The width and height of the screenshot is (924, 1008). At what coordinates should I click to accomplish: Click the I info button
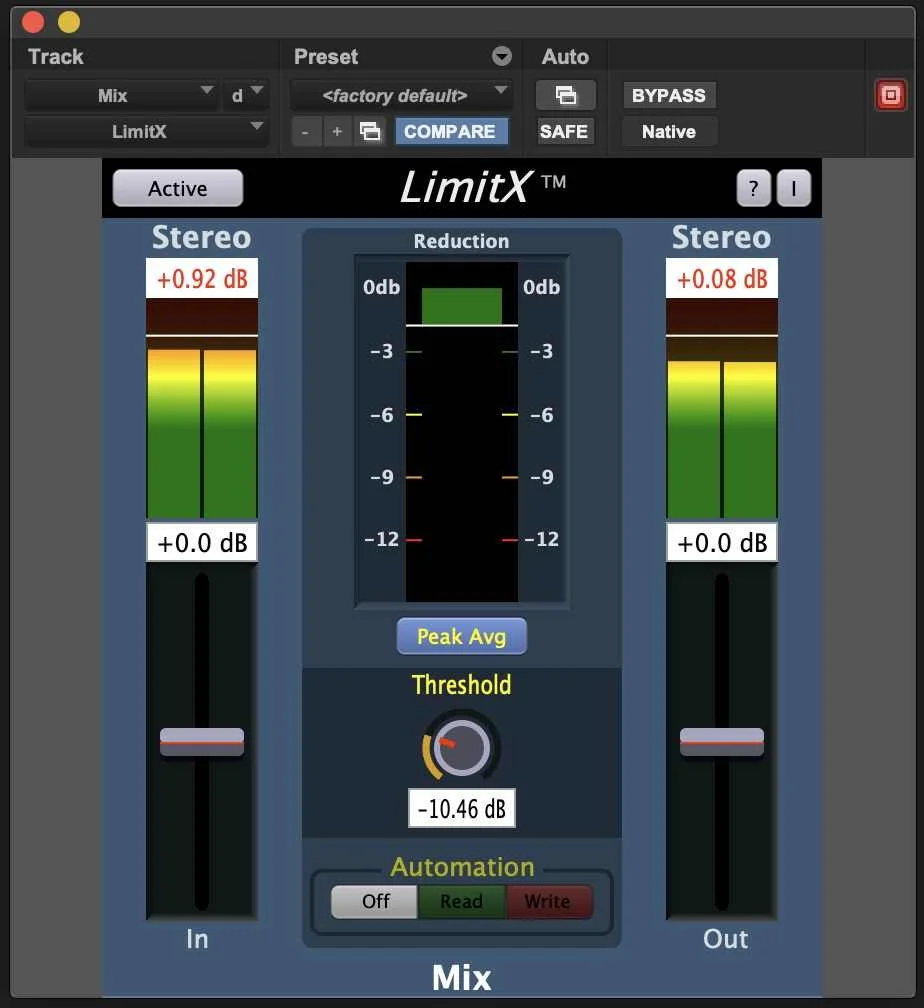point(793,189)
